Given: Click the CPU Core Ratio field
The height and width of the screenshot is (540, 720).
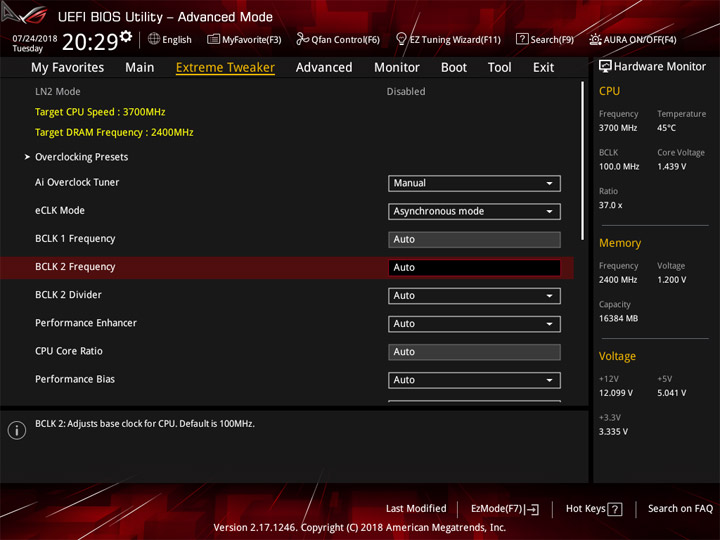Looking at the screenshot, I should [x=474, y=352].
